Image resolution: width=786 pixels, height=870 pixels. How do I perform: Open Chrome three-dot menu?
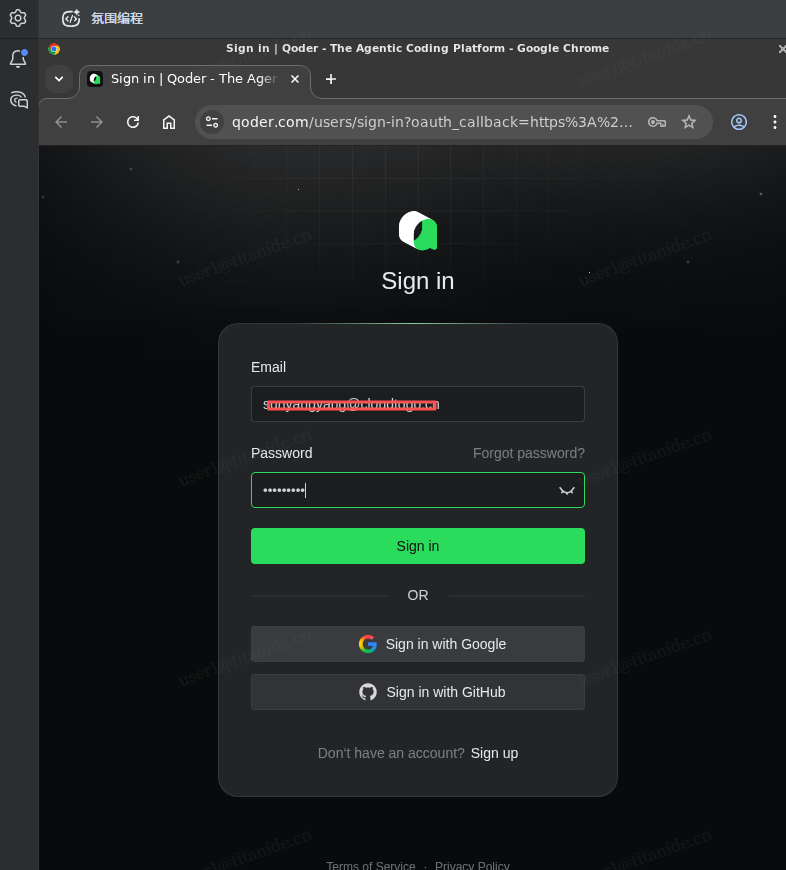tap(774, 122)
